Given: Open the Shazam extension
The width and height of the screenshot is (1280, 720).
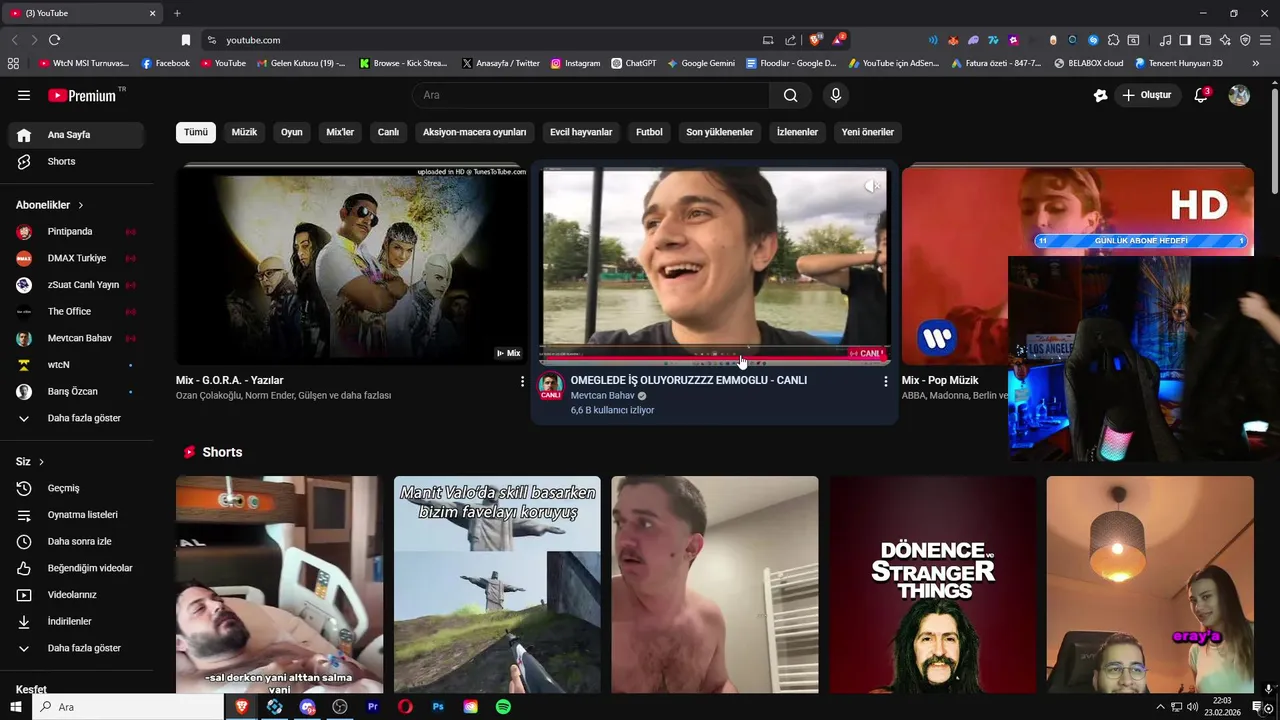Looking at the screenshot, I should point(1093,40).
